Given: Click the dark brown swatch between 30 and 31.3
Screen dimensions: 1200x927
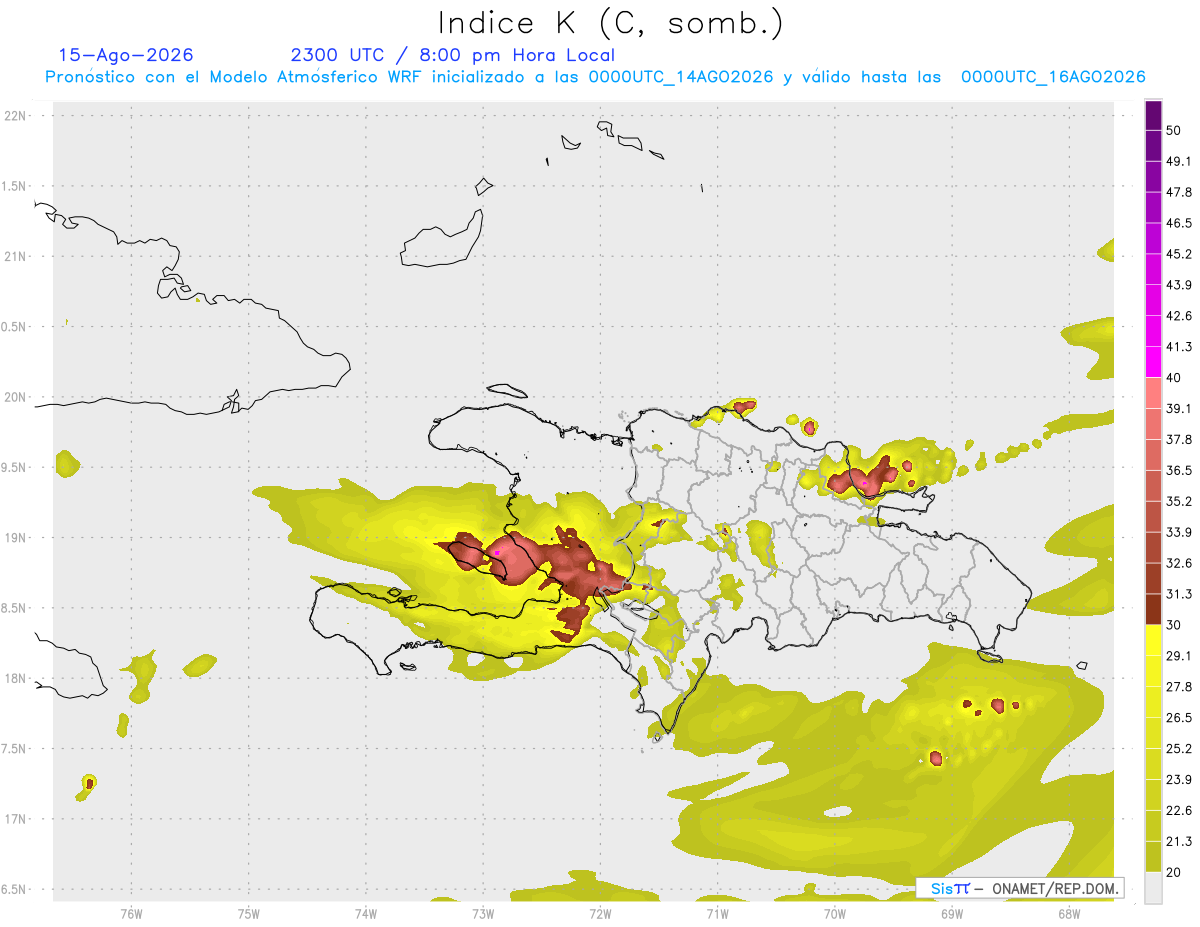Looking at the screenshot, I should coord(1153,609).
